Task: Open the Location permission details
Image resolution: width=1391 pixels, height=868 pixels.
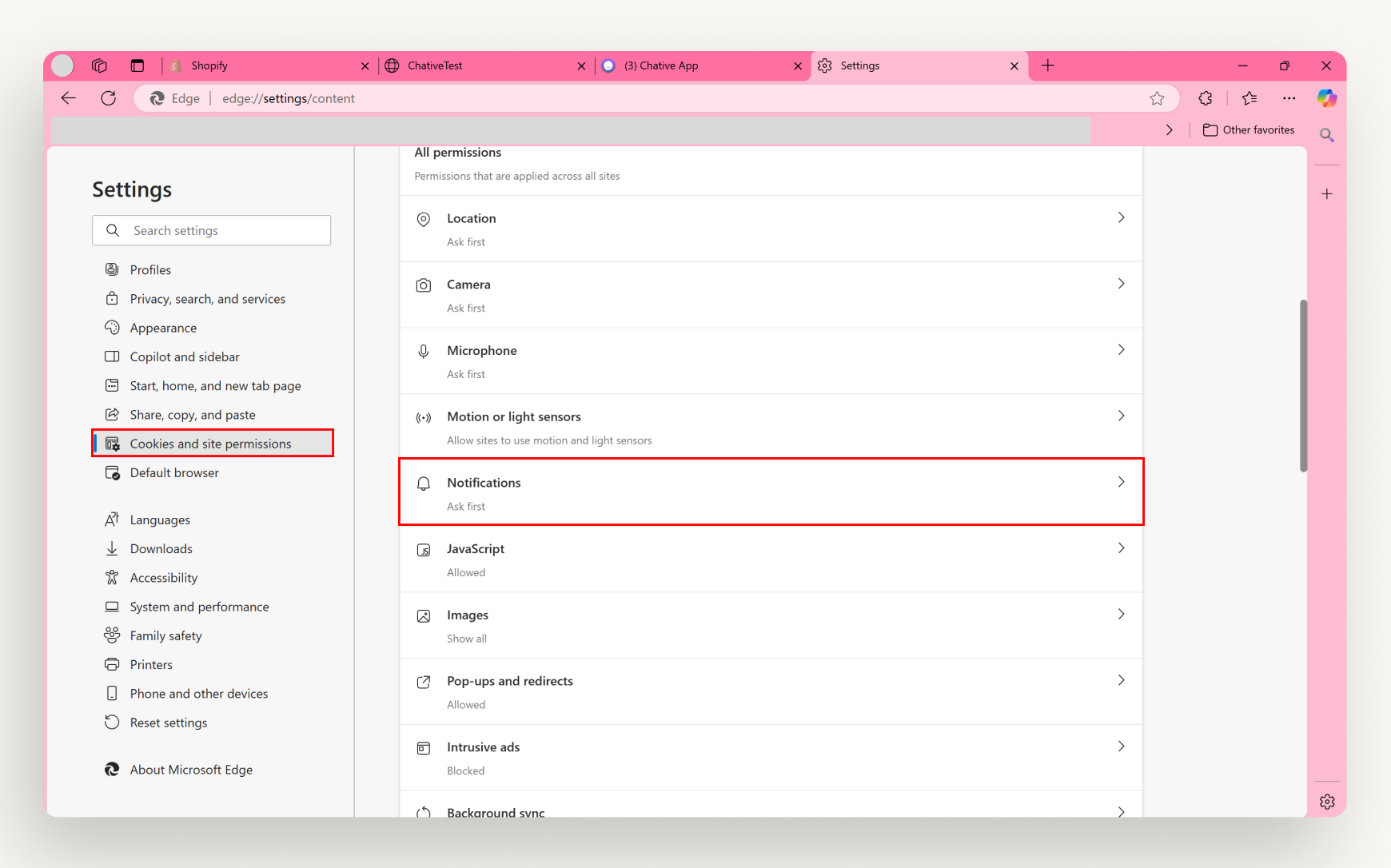Action: [1121, 217]
